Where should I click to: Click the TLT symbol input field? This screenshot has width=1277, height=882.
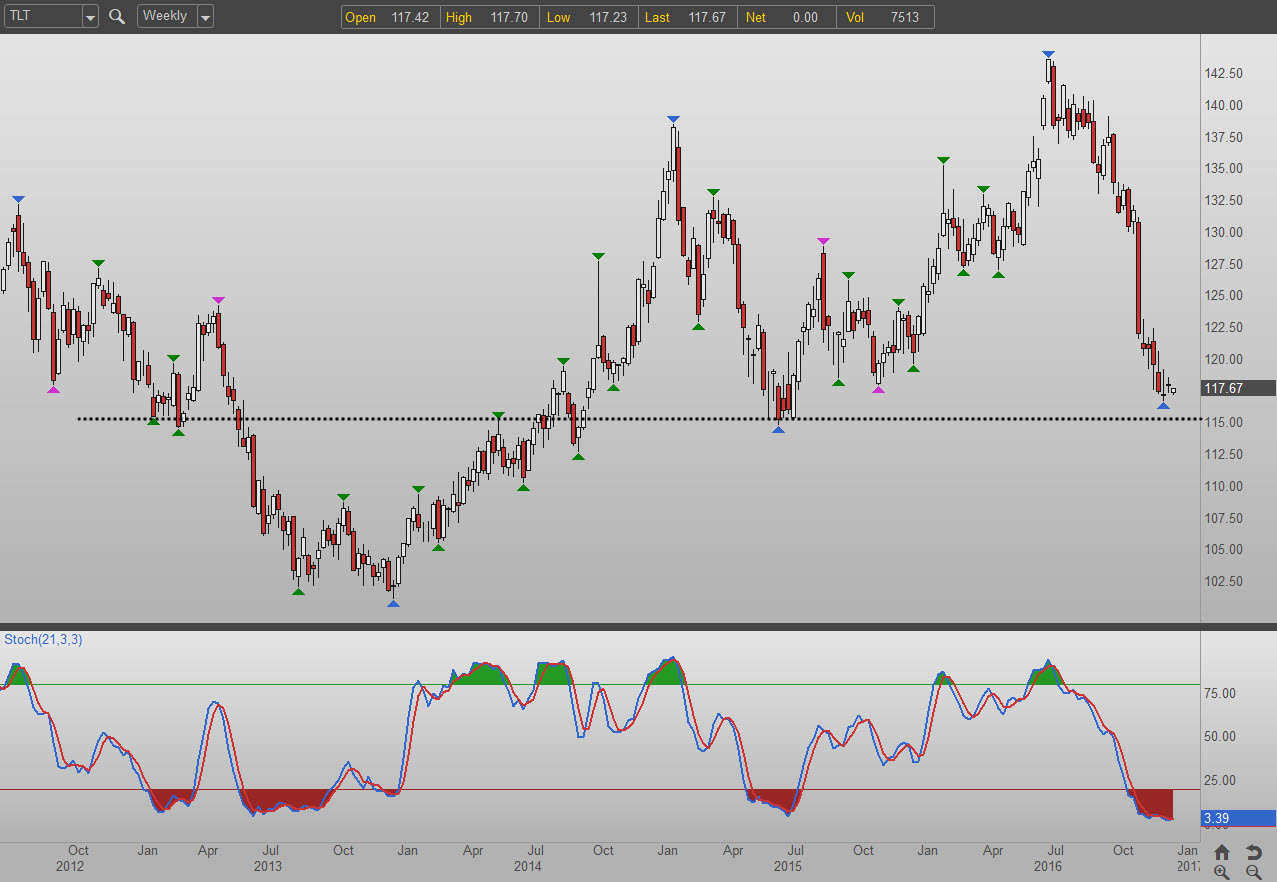(x=42, y=16)
